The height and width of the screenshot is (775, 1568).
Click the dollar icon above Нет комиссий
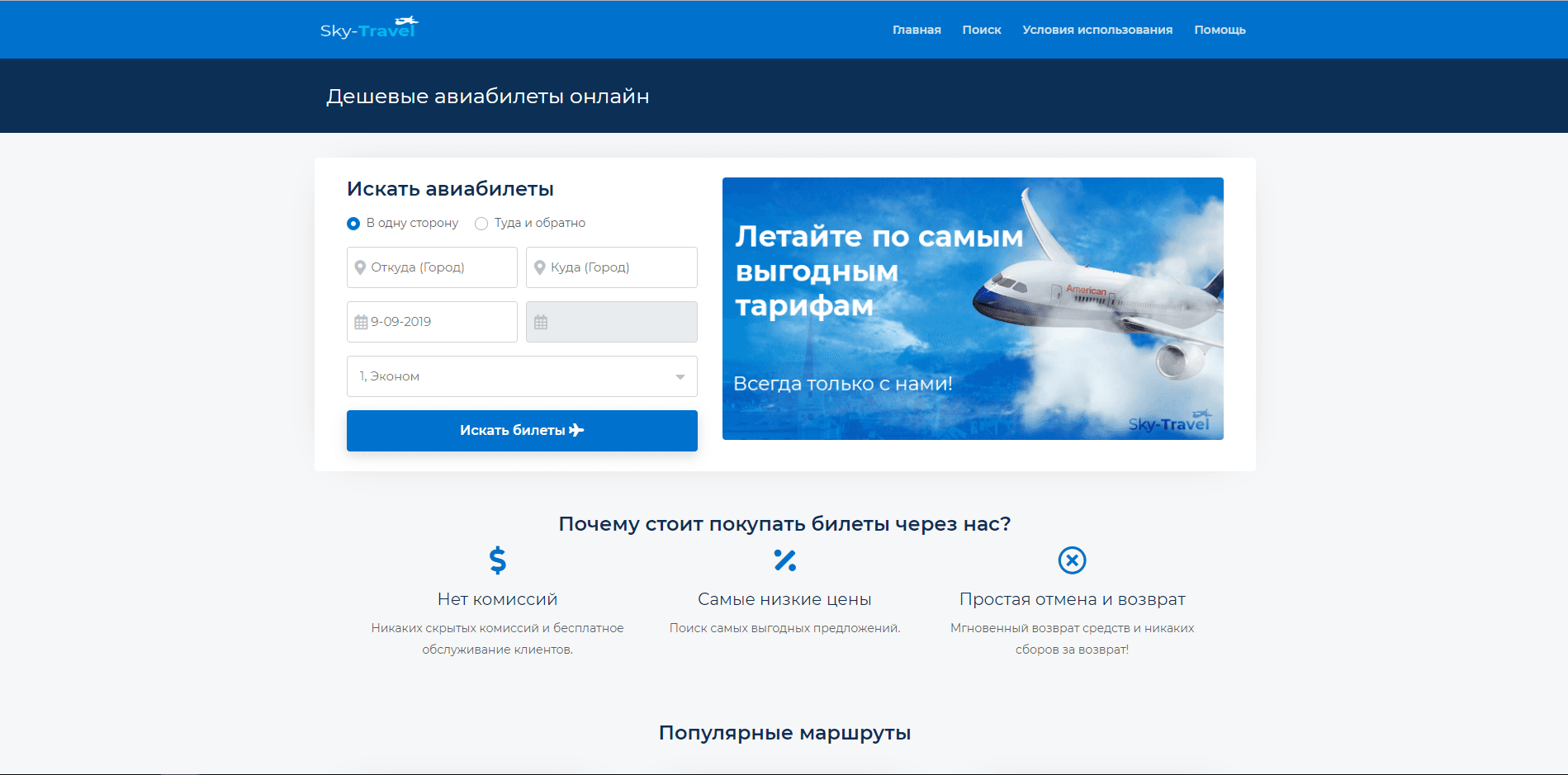pos(497,560)
